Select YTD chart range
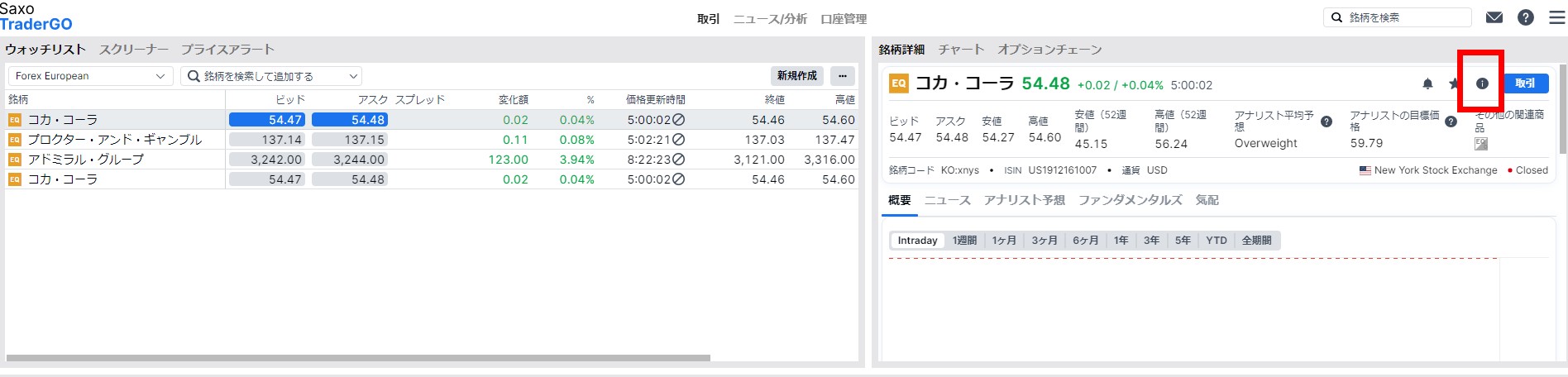Image resolution: width=1568 pixels, height=377 pixels. pos(1217,241)
